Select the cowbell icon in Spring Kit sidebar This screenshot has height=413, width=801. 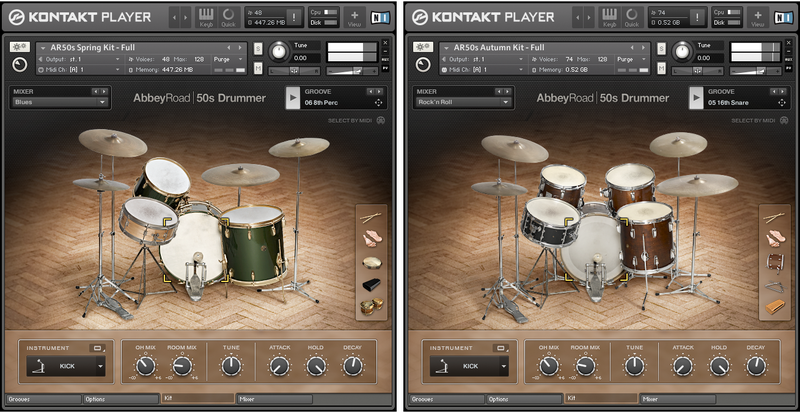pyautogui.click(x=371, y=285)
